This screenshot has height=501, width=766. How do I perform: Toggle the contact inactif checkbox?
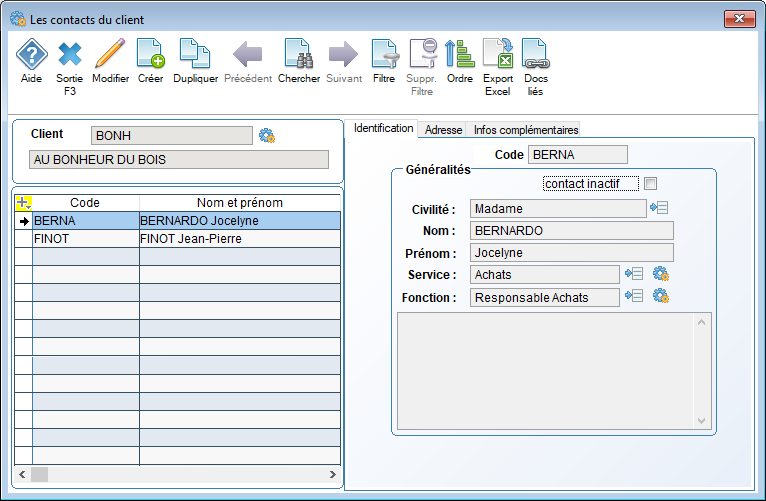[x=650, y=184]
